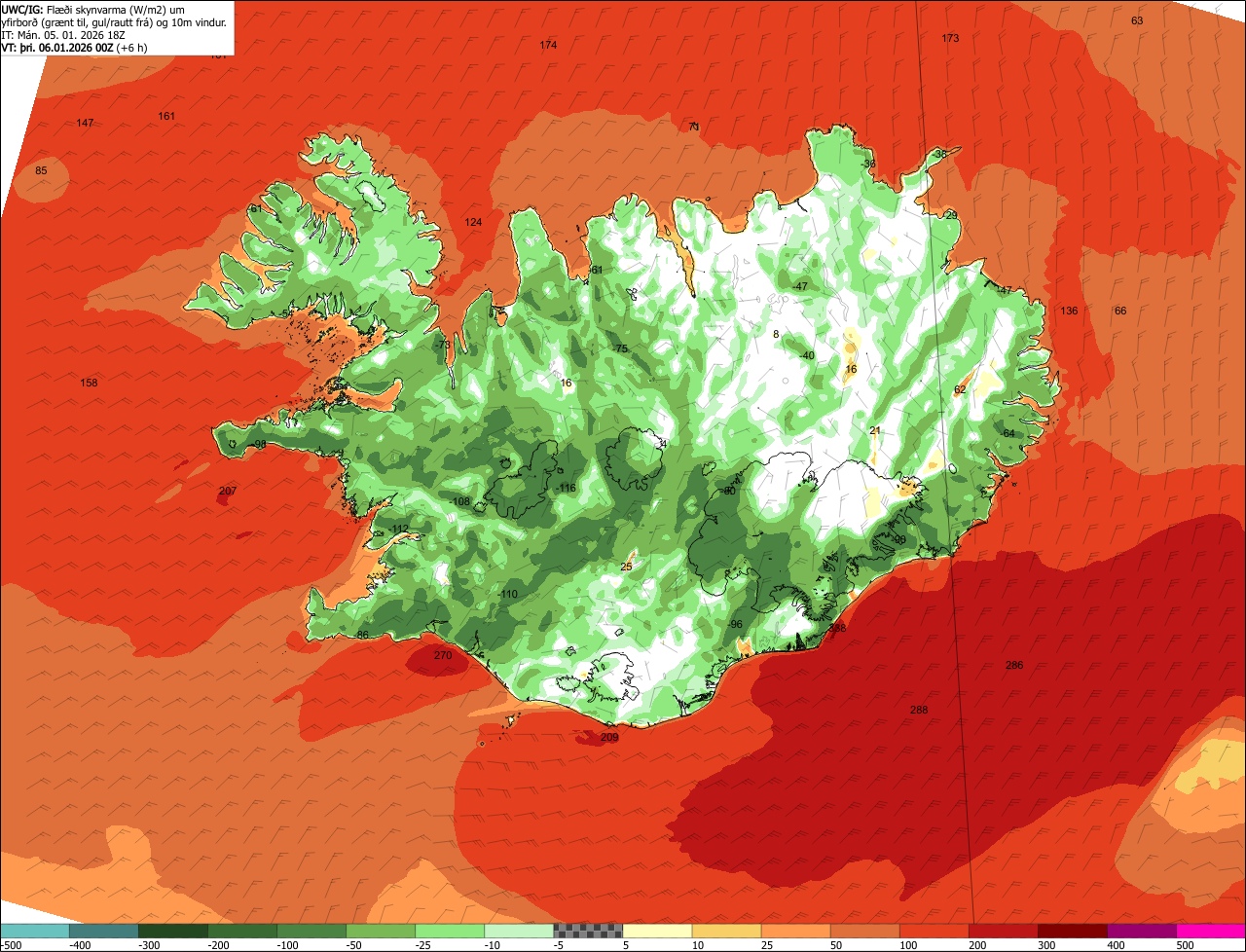Click the legend swatch between 50 and 100
The height and width of the screenshot is (952, 1246).
[864, 931]
